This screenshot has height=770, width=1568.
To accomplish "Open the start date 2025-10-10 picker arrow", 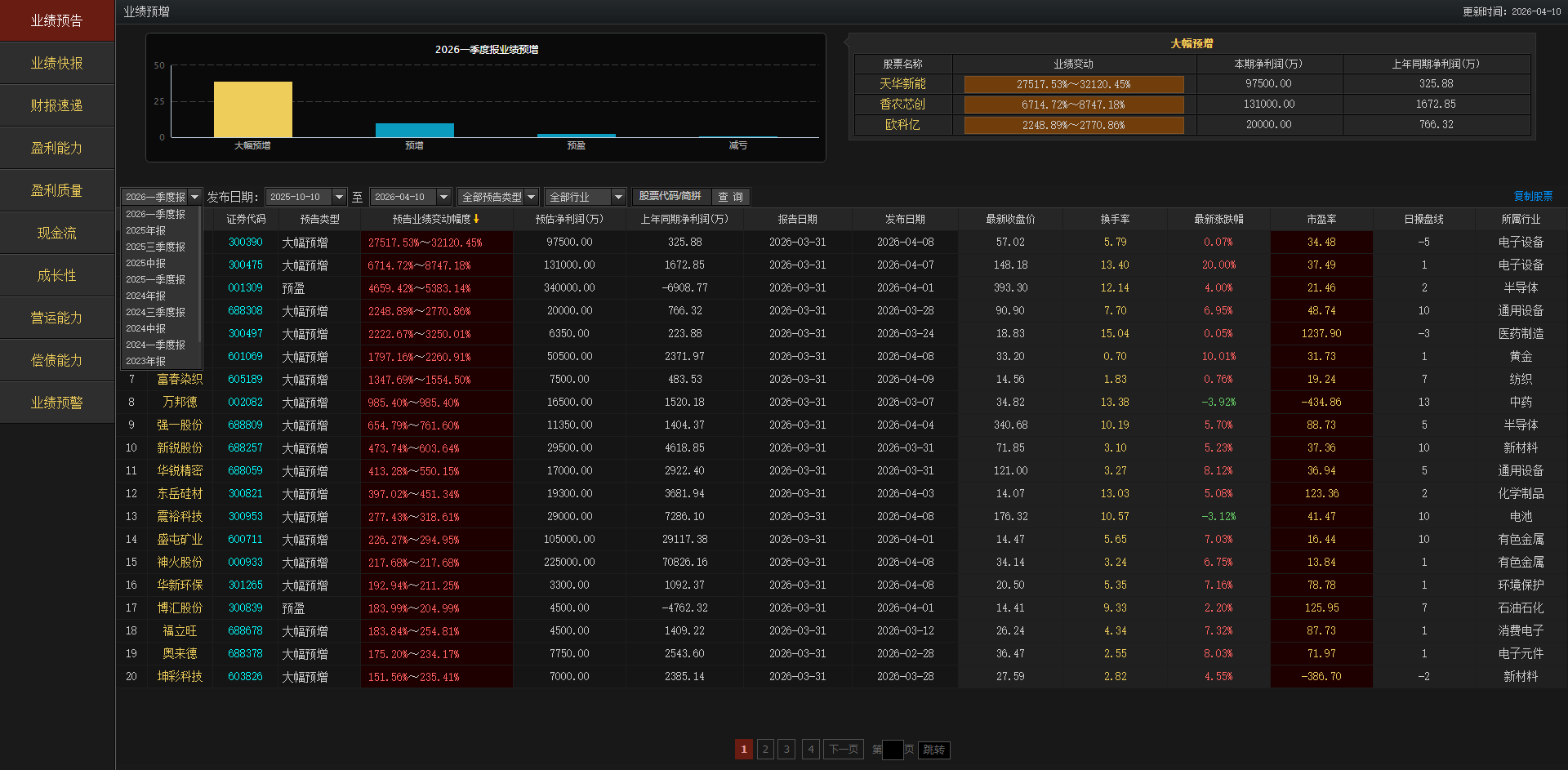I will coord(340,197).
